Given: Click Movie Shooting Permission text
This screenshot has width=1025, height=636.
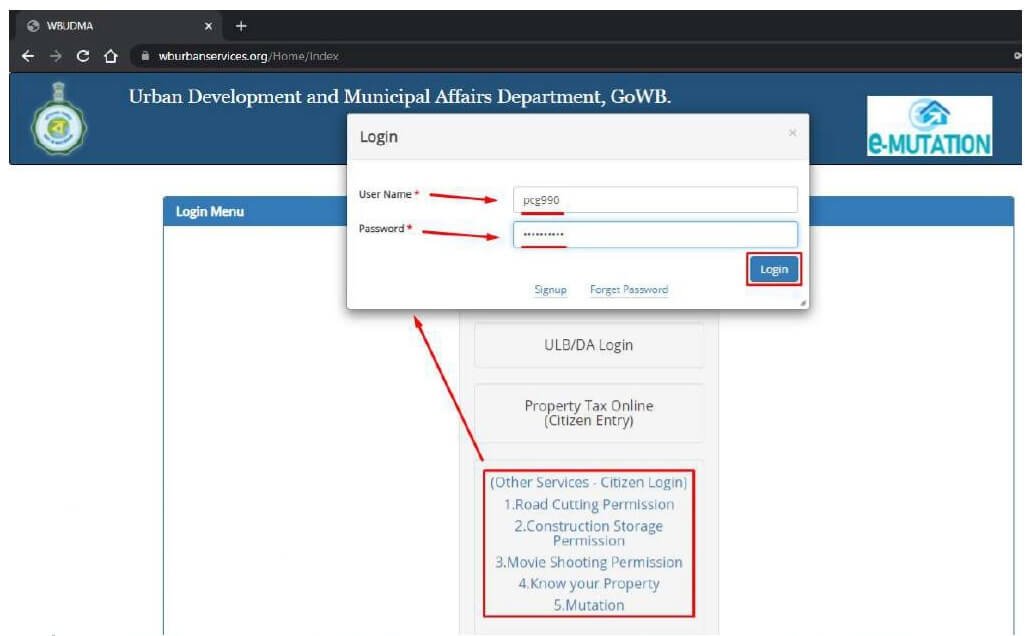Looking at the screenshot, I should (x=588, y=562).
